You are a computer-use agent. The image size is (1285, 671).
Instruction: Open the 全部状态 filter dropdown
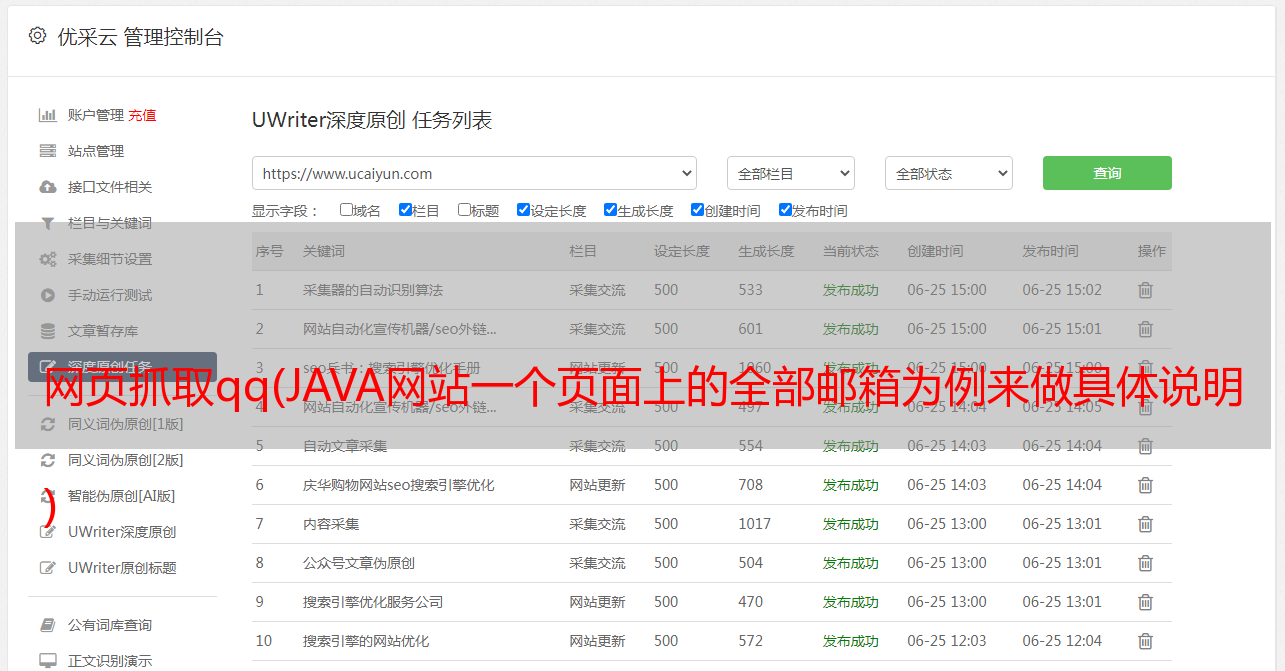948,173
